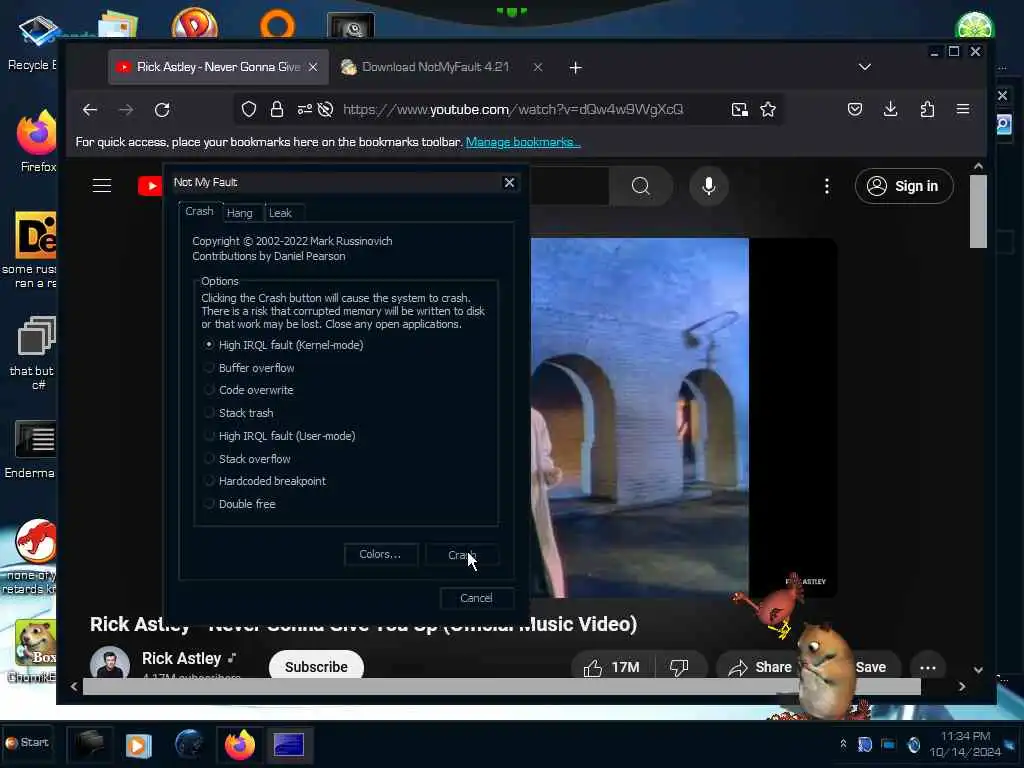Image resolution: width=1024 pixels, height=768 pixels.
Task: Click Manage bookmarks link
Action: [x=522, y=142]
